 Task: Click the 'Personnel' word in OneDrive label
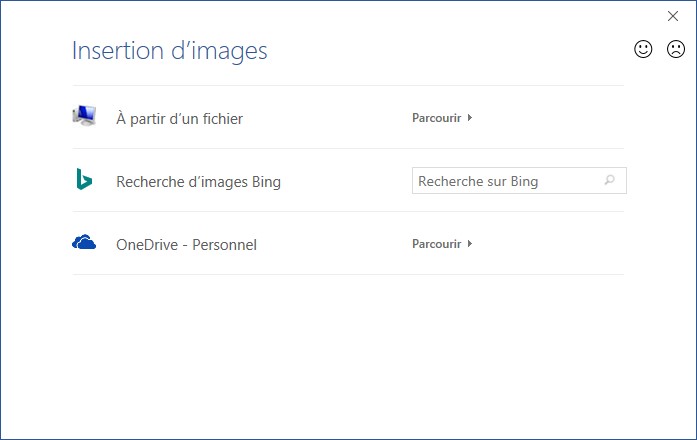tap(225, 244)
